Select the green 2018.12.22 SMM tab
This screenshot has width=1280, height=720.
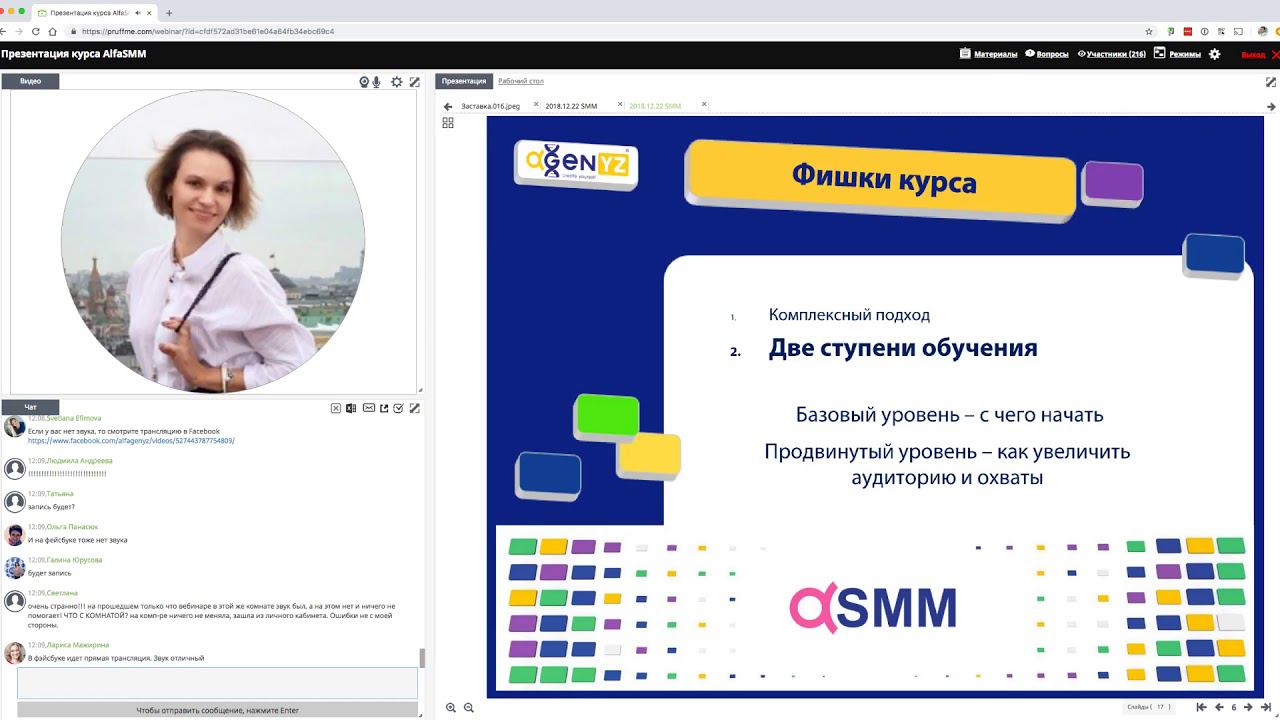pos(655,105)
